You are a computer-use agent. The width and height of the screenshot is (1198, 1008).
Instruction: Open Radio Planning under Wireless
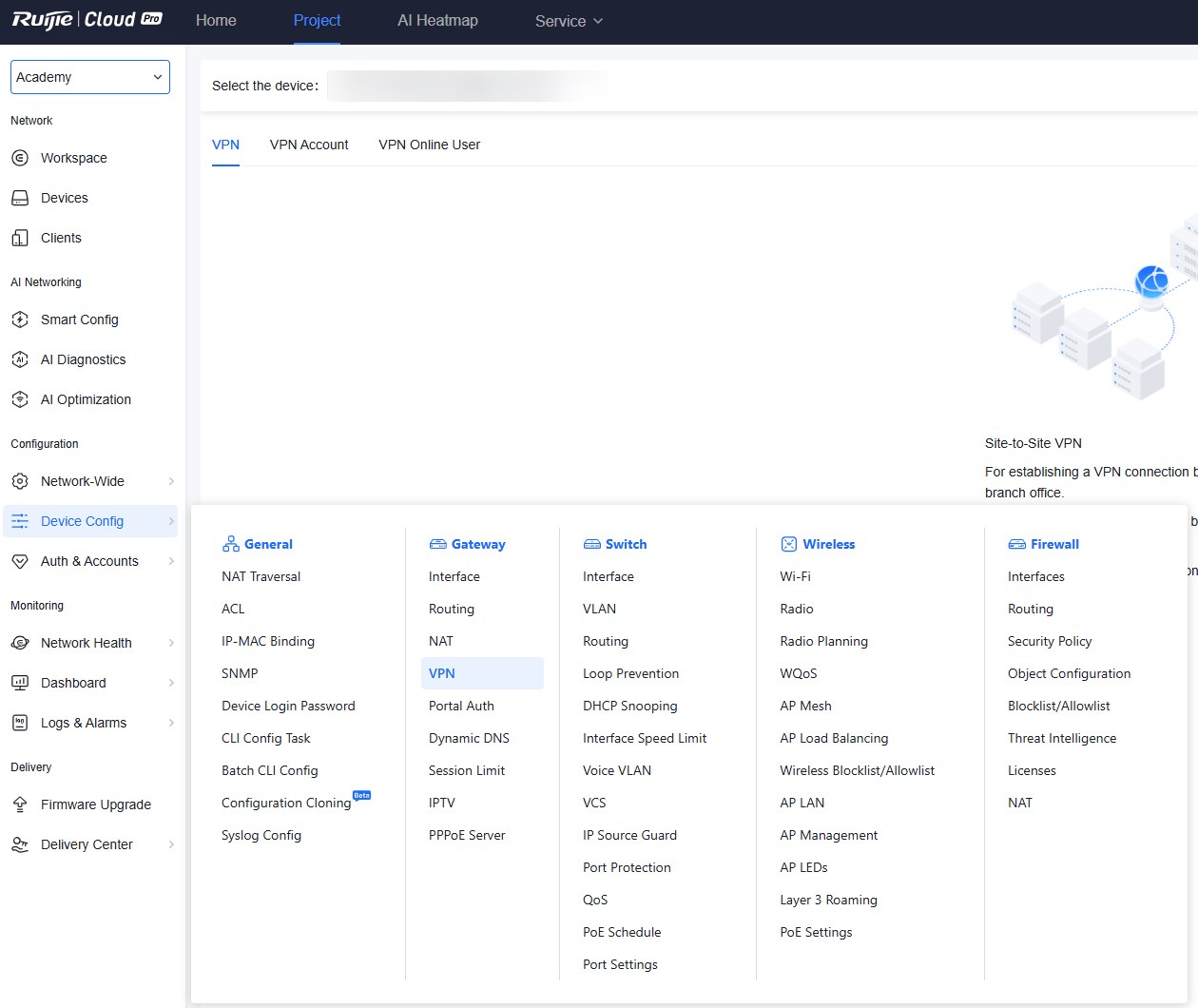[x=823, y=641]
